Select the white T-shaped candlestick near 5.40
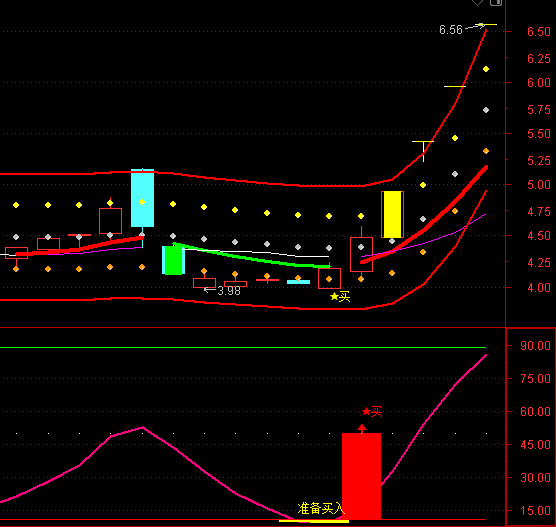 (x=423, y=151)
